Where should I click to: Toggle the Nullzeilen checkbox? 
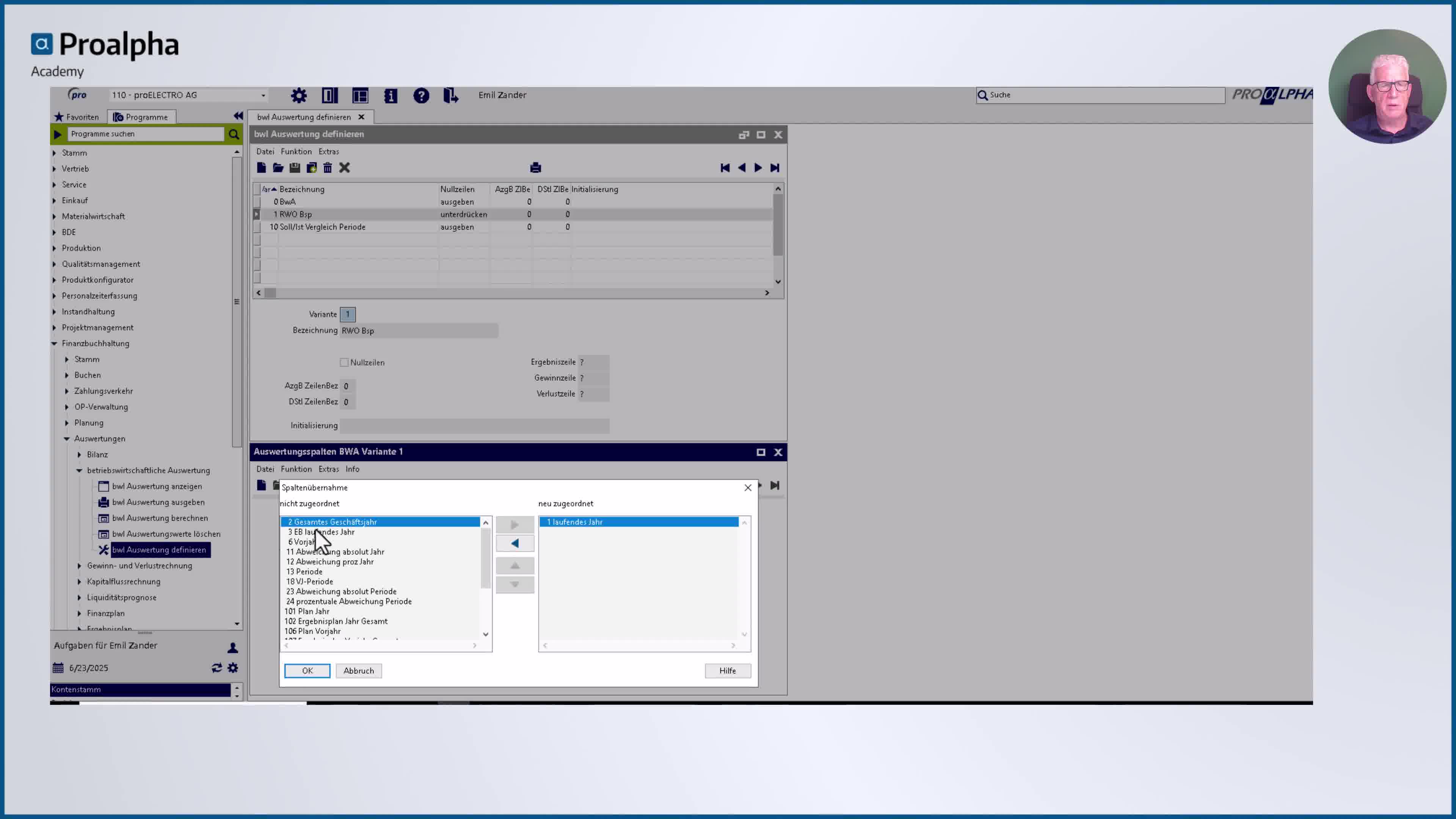344,362
